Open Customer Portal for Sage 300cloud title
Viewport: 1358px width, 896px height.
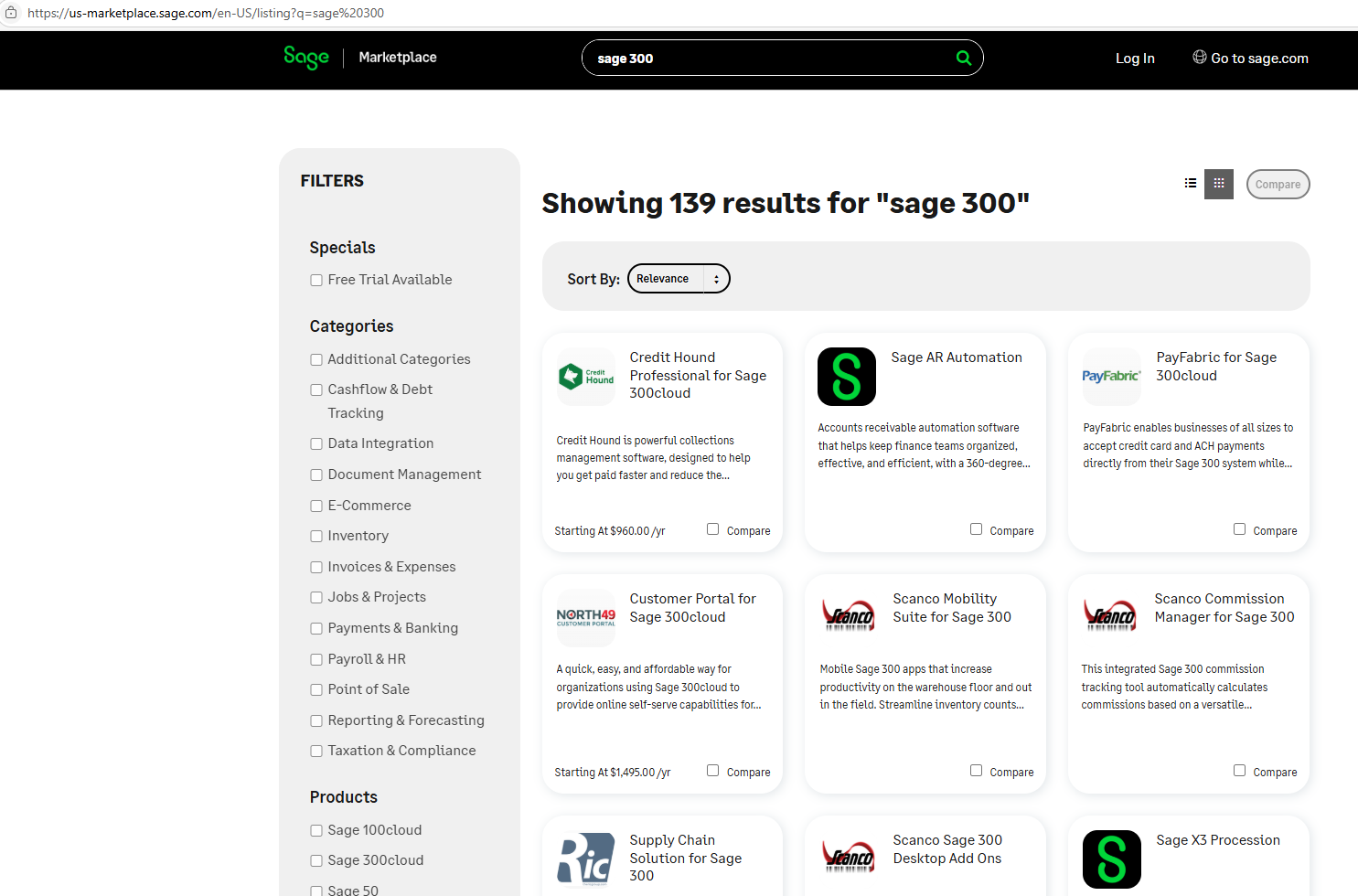pos(692,608)
